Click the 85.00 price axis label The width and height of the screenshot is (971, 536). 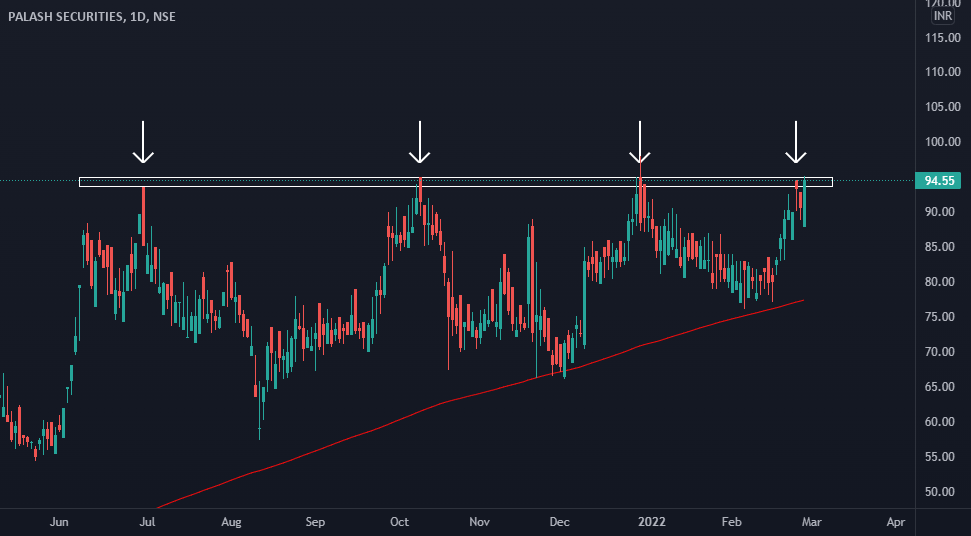pos(940,247)
